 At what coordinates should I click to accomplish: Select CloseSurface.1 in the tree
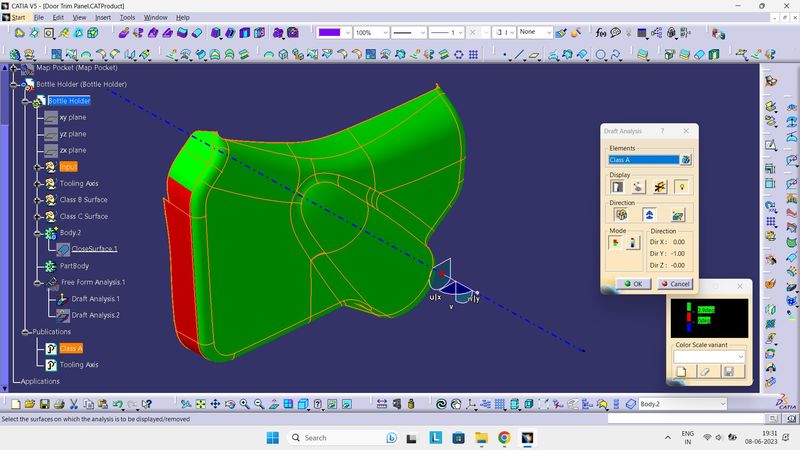pyautogui.click(x=94, y=249)
